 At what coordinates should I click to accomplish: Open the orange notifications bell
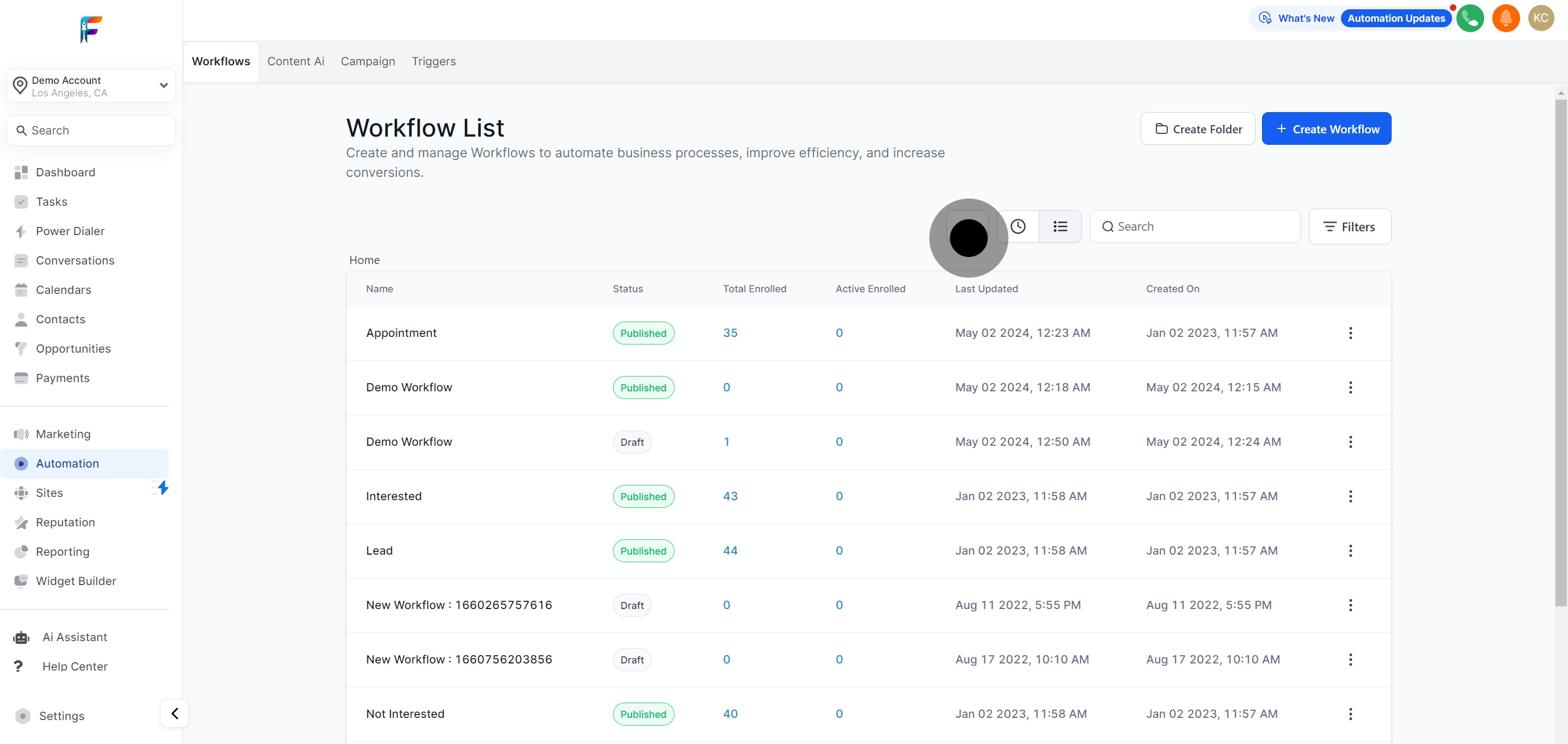click(x=1505, y=19)
